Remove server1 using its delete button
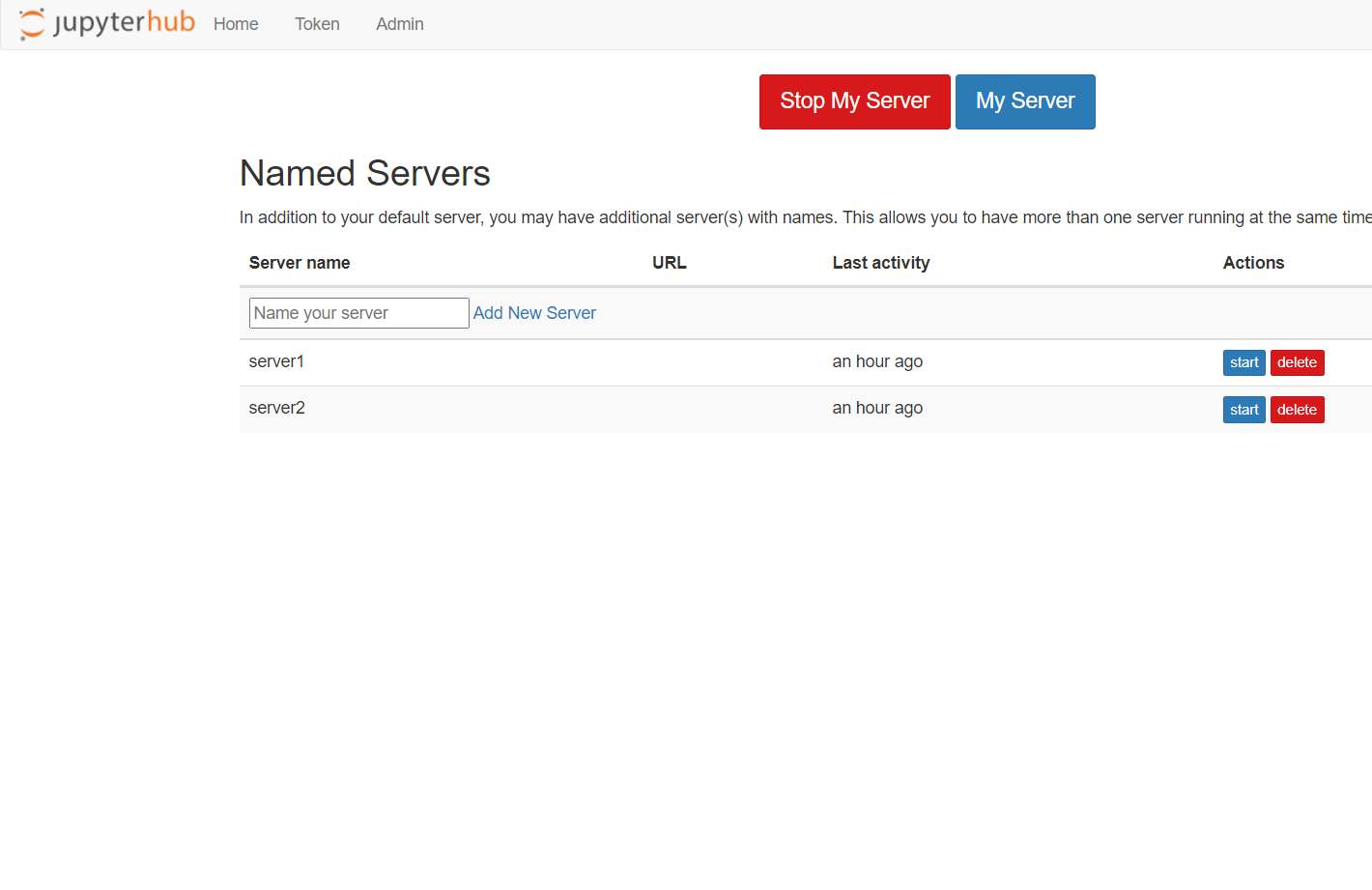 (x=1297, y=362)
